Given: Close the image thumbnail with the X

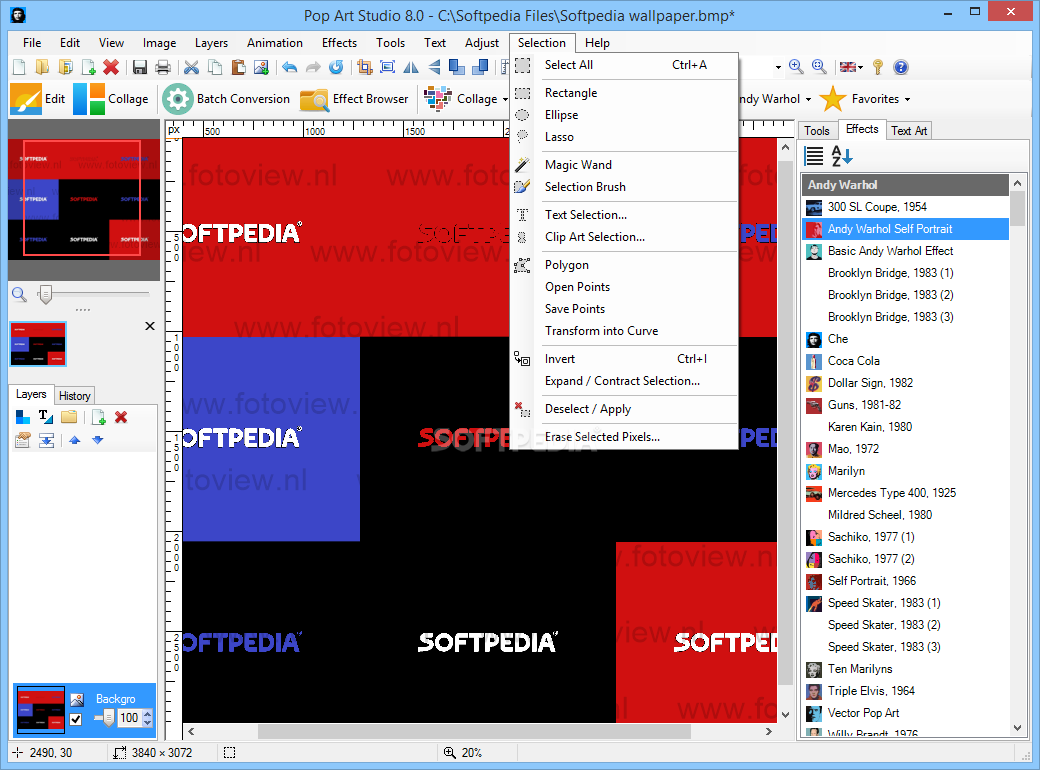Looking at the screenshot, I should [x=150, y=326].
